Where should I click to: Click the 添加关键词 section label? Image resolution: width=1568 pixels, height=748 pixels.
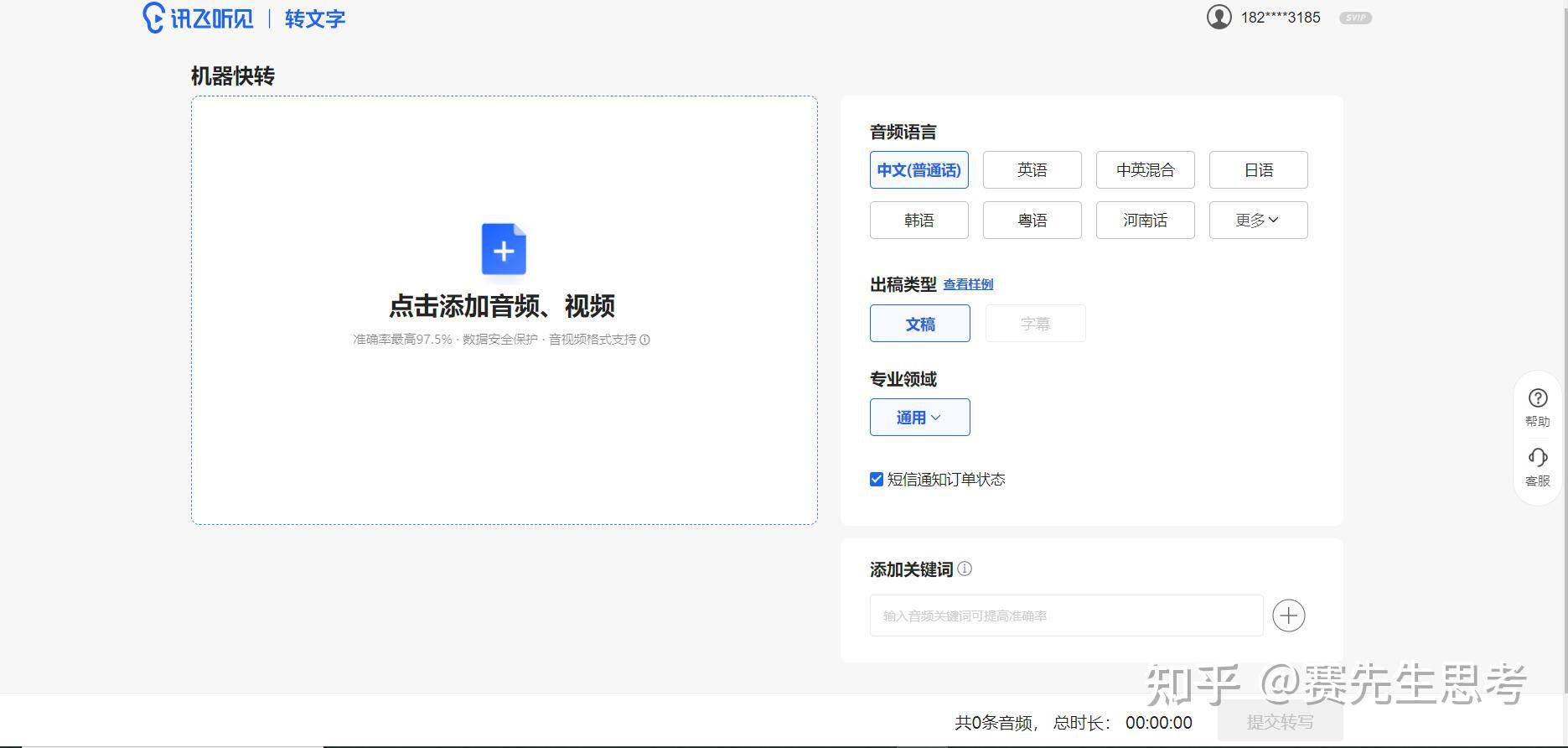click(x=912, y=569)
